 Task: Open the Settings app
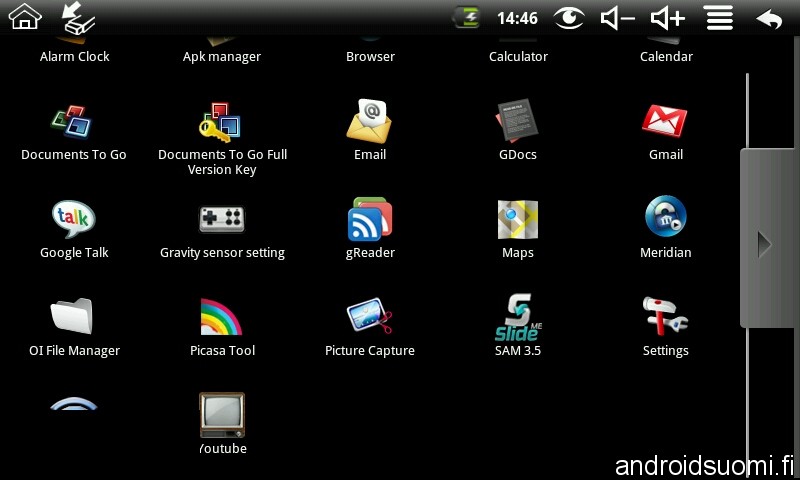[665, 316]
